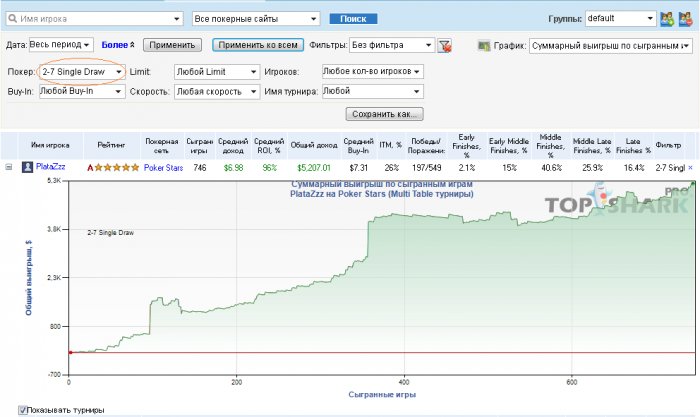Image resolution: width=700 pixels, height=417 pixels.
Task: Click the Применить ко всем button
Action: 258,45
